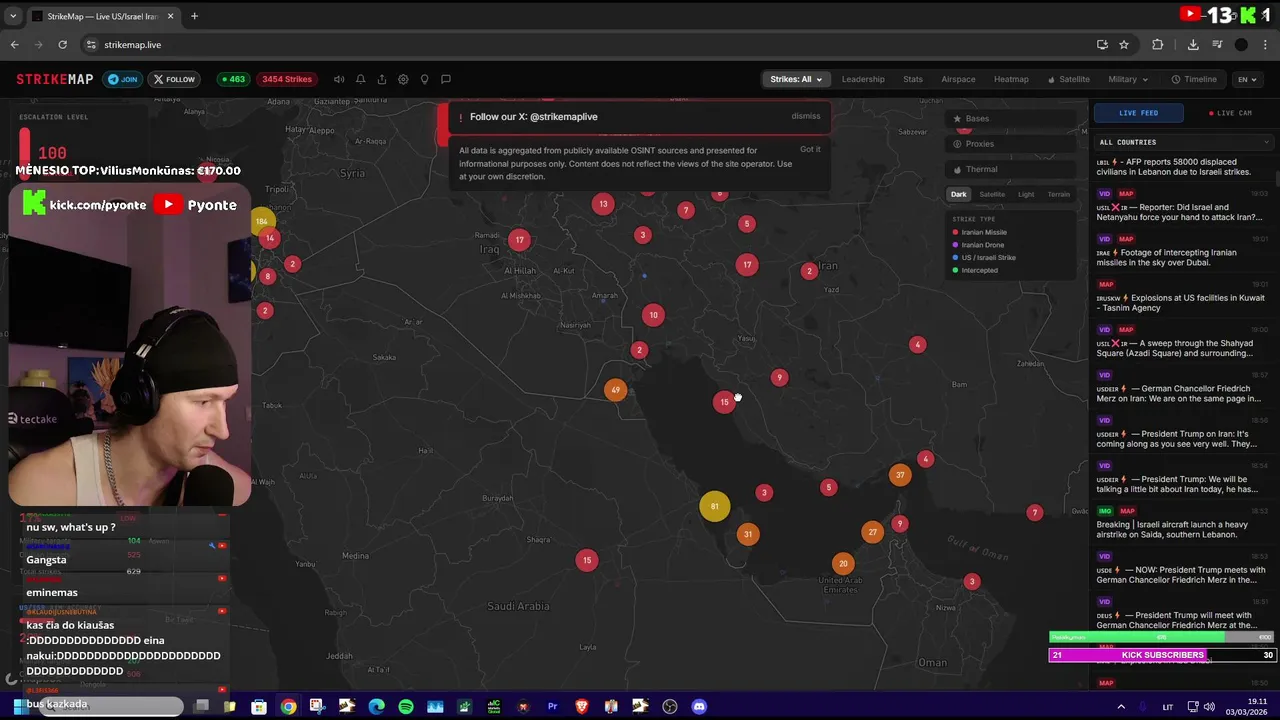Click the red Iranian Missile legend dot
The width and height of the screenshot is (1280, 720).
coord(956,232)
